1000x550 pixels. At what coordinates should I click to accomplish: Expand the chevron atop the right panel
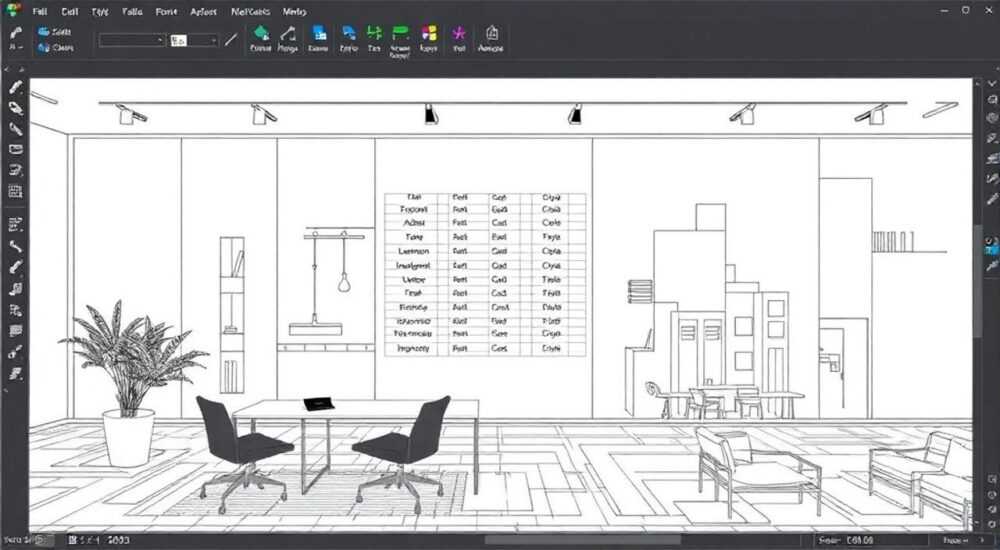(992, 83)
